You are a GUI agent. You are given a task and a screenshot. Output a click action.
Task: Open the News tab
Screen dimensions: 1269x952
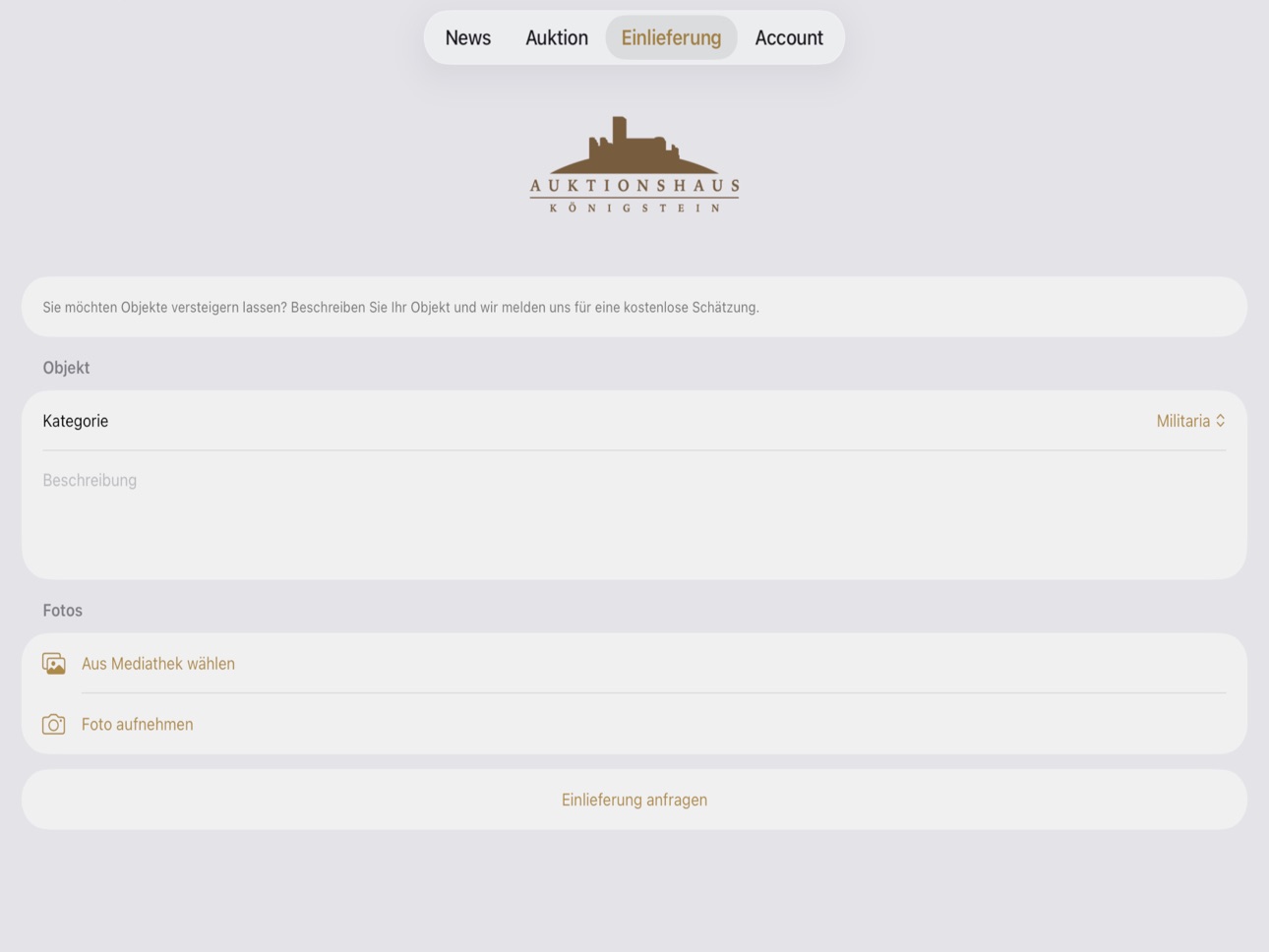click(467, 37)
